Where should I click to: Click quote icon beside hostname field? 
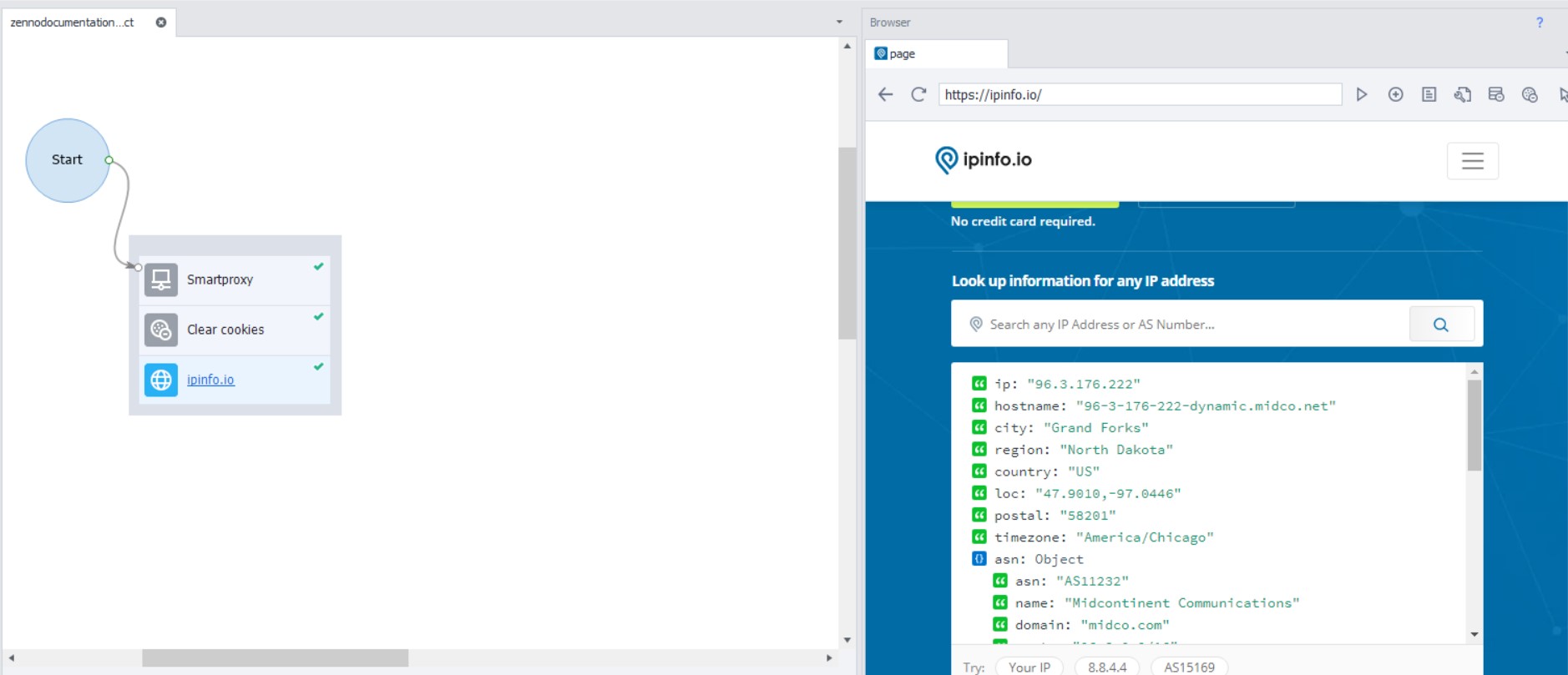pos(979,406)
